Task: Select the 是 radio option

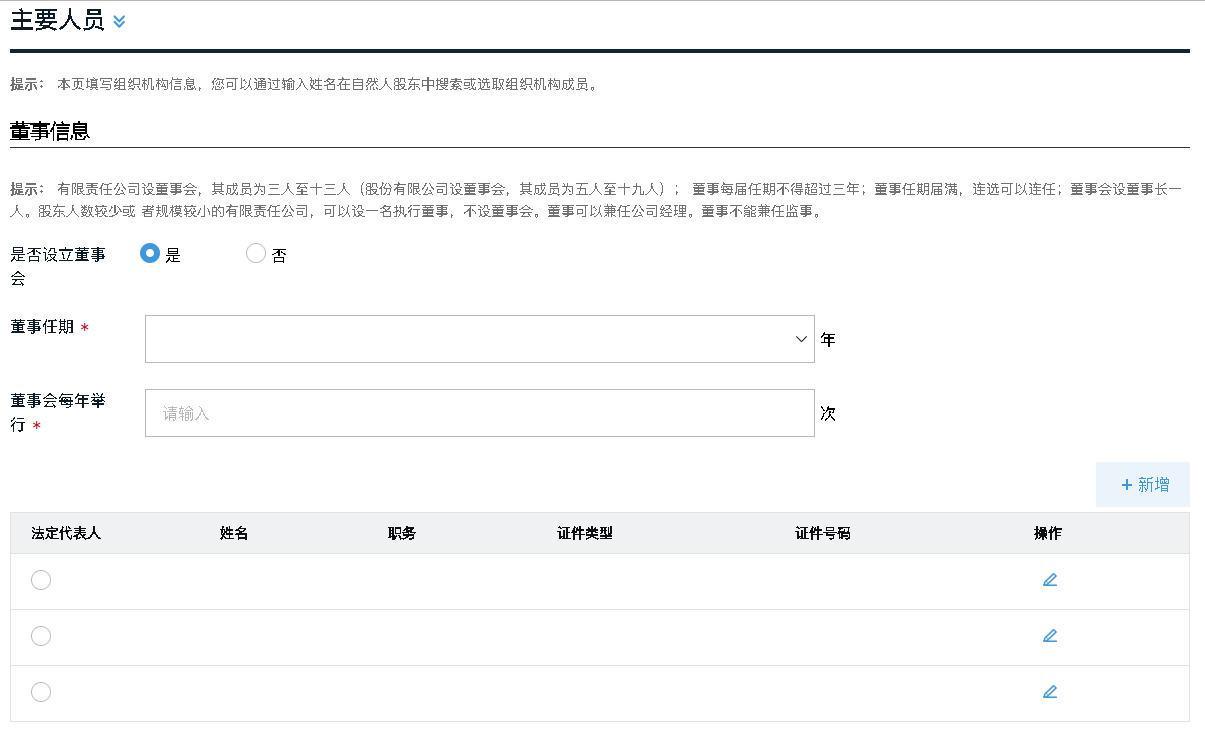Action: point(148,253)
